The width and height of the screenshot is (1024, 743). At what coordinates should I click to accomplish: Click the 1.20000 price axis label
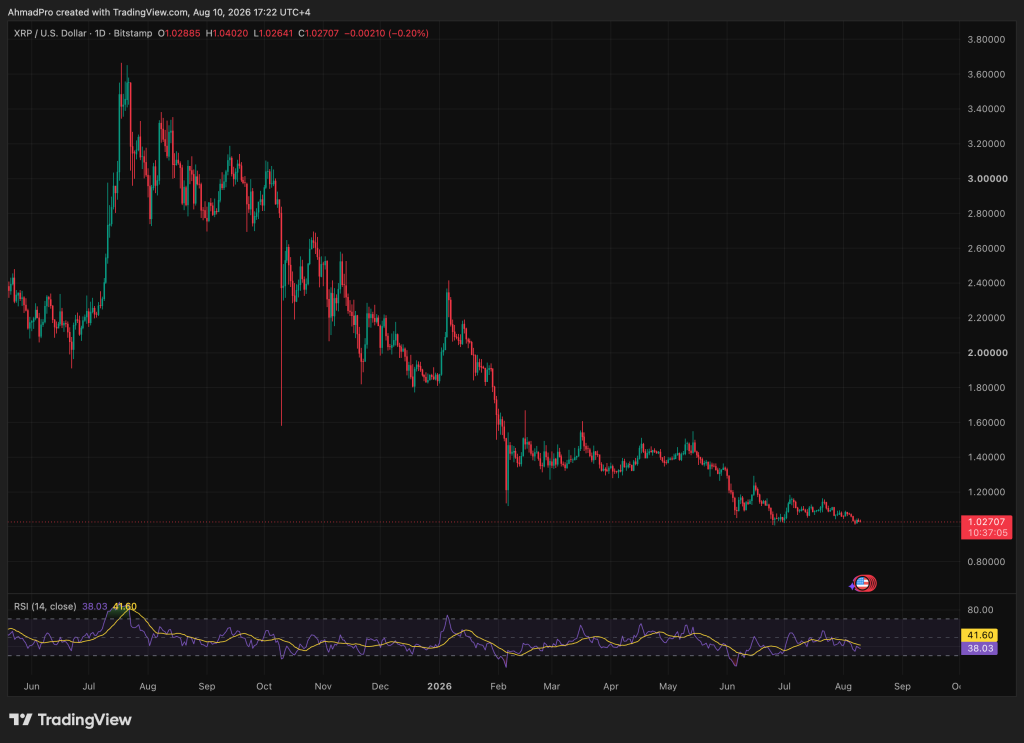coord(986,492)
